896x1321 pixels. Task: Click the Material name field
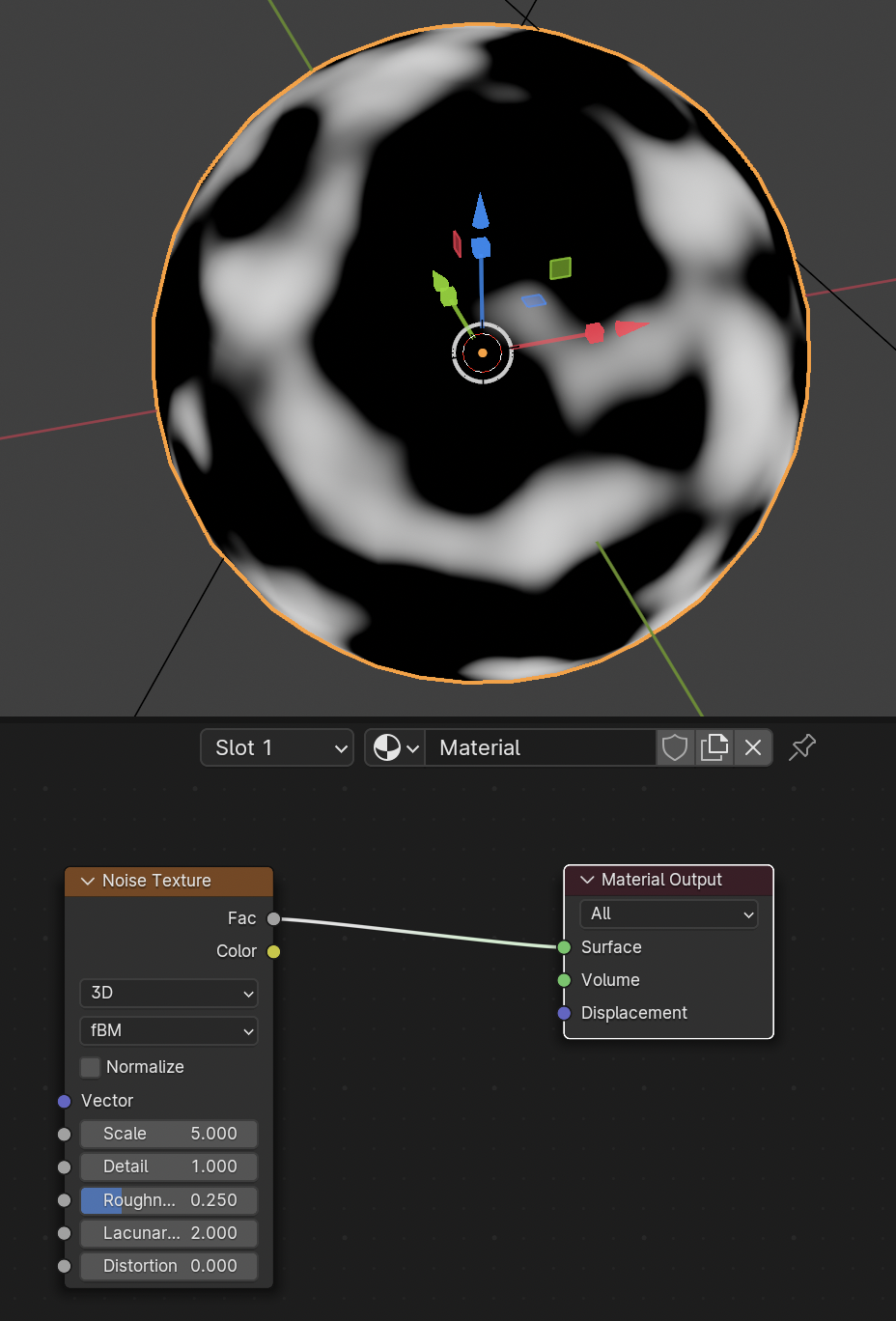541,747
